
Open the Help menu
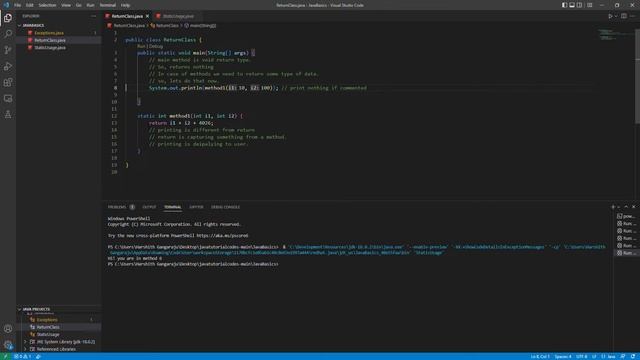click(126, 5)
